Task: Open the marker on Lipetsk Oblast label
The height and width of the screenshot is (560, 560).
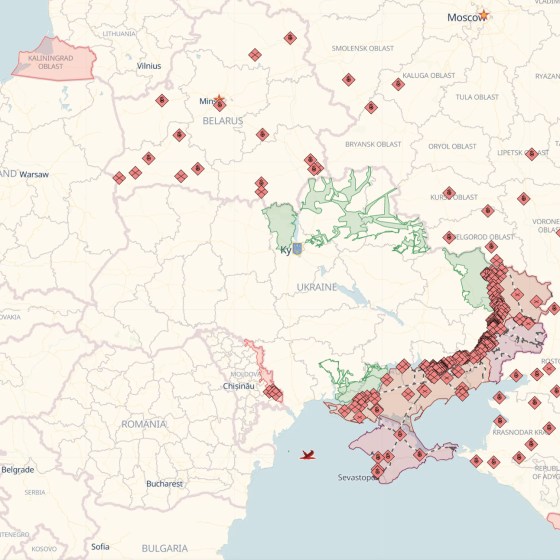Action: coord(531,154)
